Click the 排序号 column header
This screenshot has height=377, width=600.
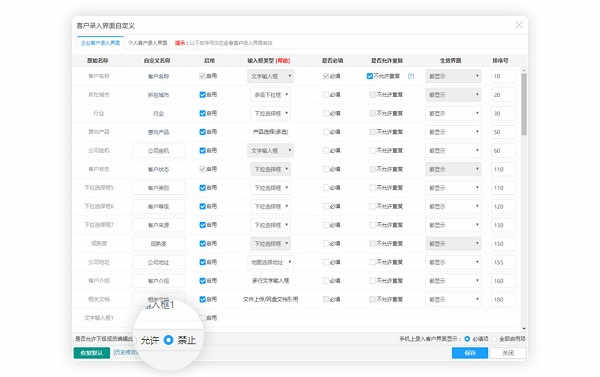(500, 60)
